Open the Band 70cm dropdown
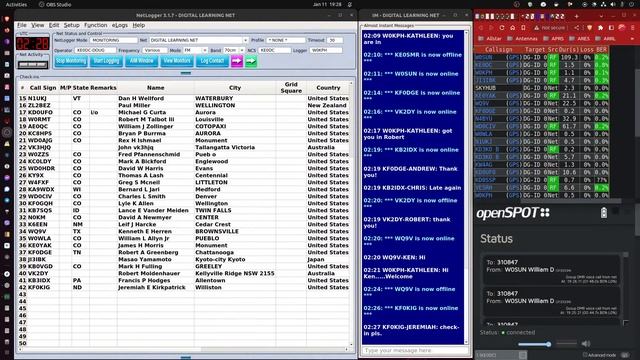640x360 pixels. [x=241, y=50]
